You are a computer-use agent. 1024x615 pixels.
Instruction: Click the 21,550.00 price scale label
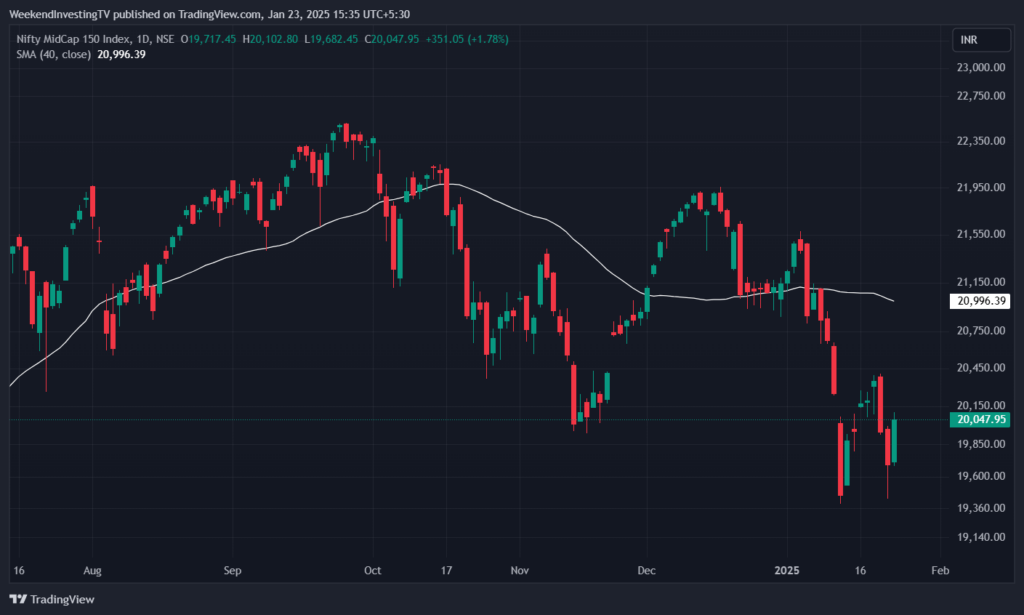(980, 234)
